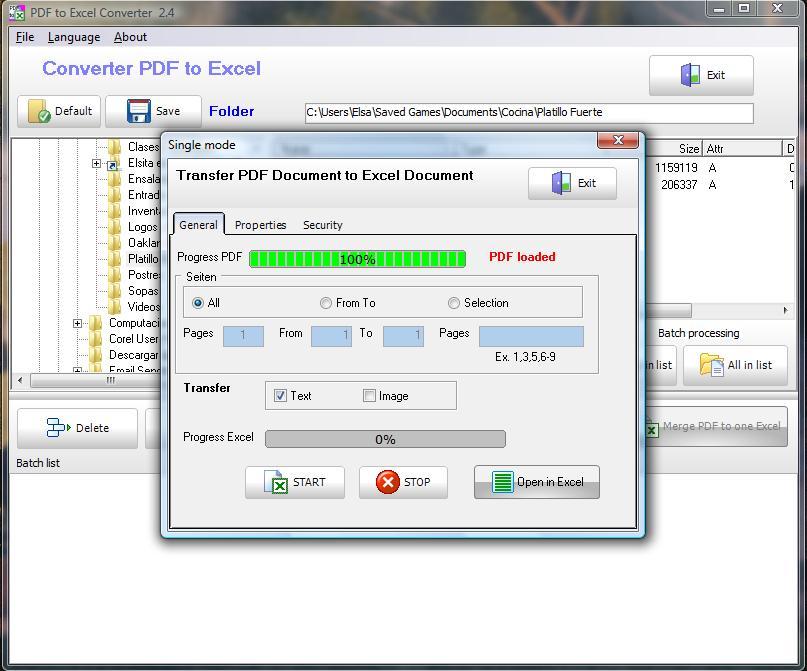Select the Videos folder in tree

tap(144, 307)
